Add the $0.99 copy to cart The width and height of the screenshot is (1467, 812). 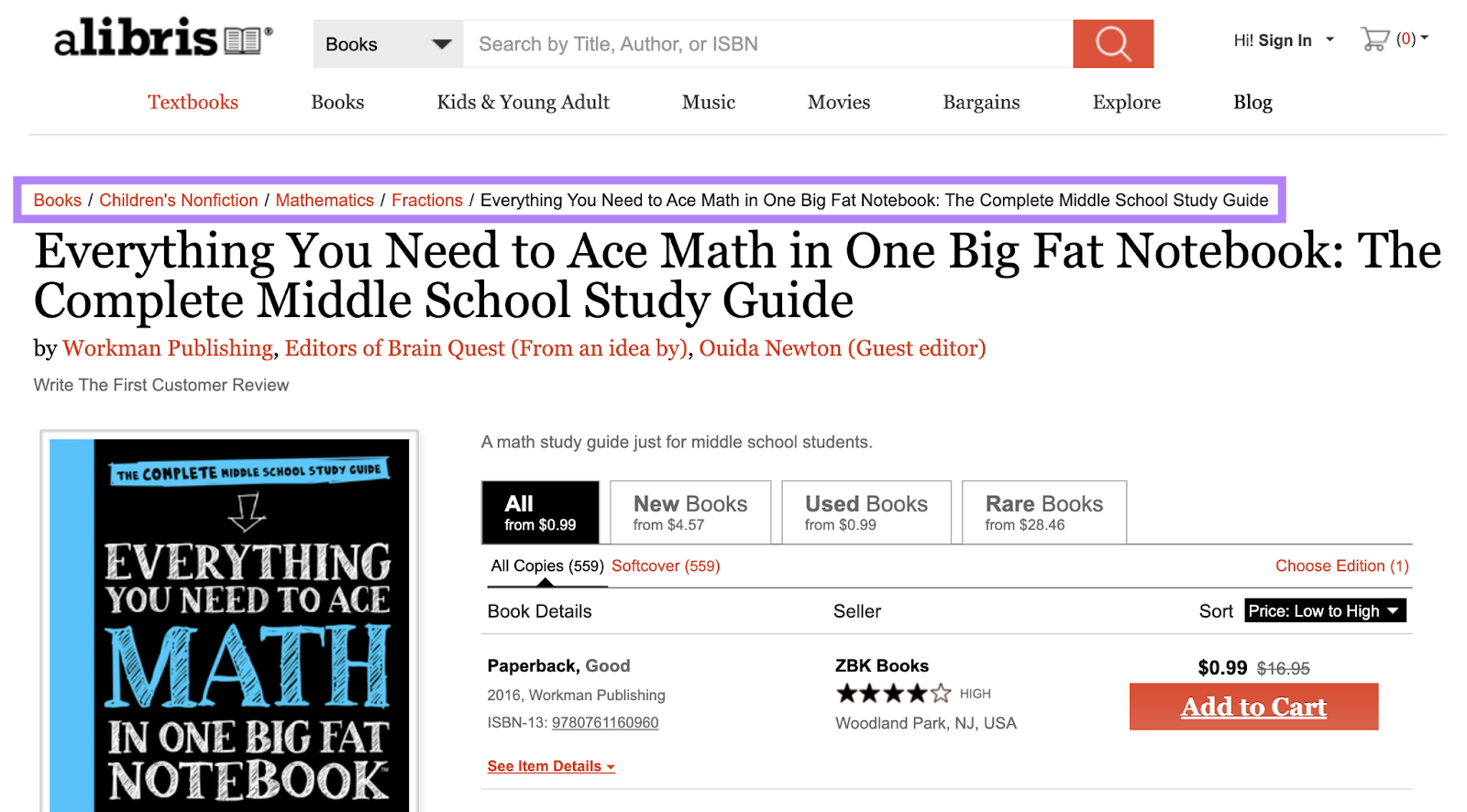1253,707
